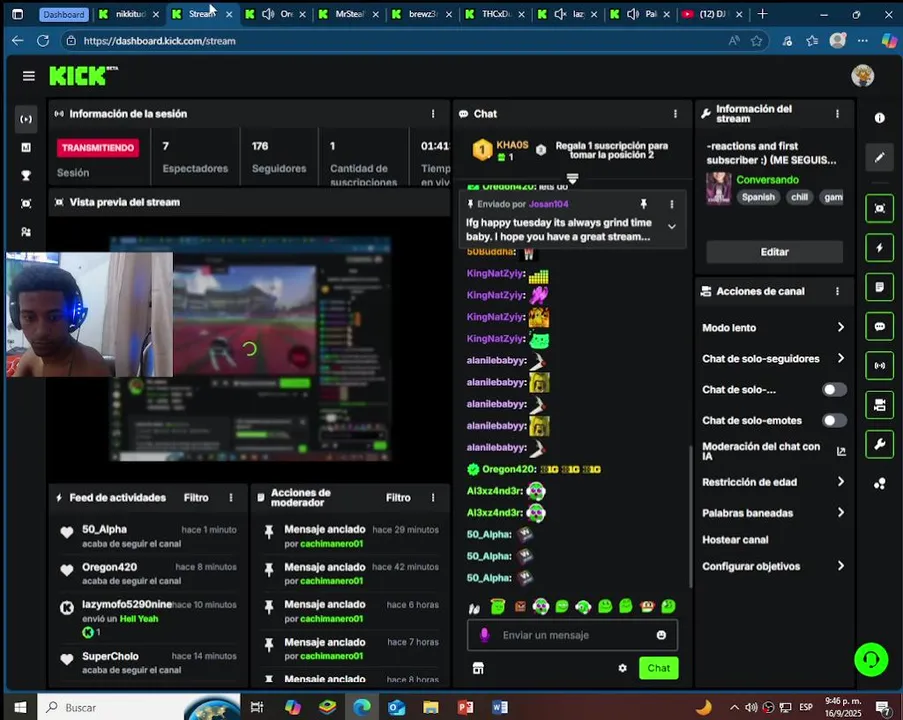This screenshot has height=720, width=903.
Task: Toggle the Chat de solo-emotes switch
Action: point(834,420)
